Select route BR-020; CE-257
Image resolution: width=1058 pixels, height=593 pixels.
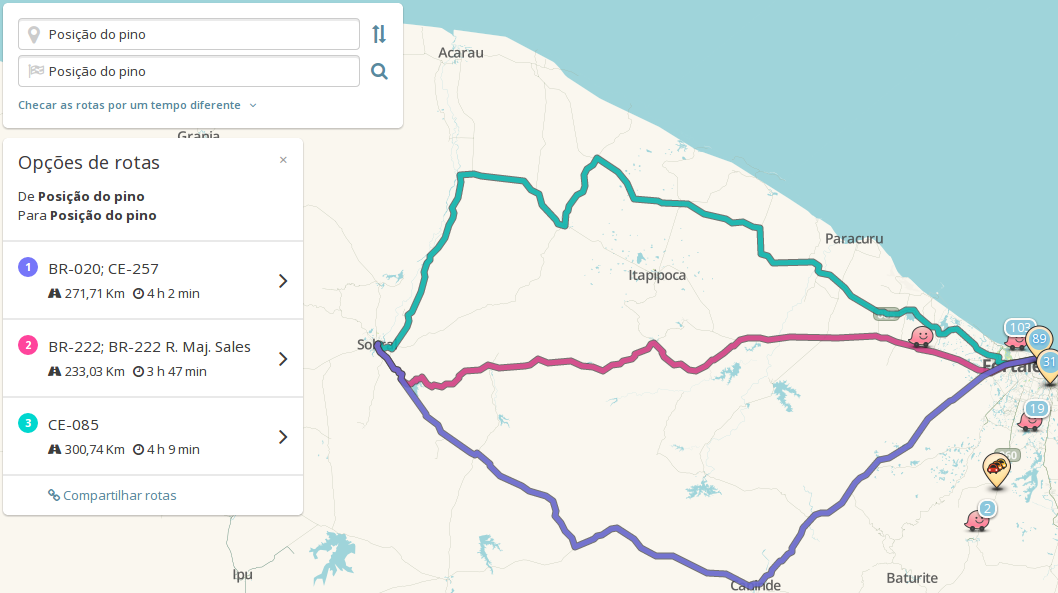[x=153, y=280]
